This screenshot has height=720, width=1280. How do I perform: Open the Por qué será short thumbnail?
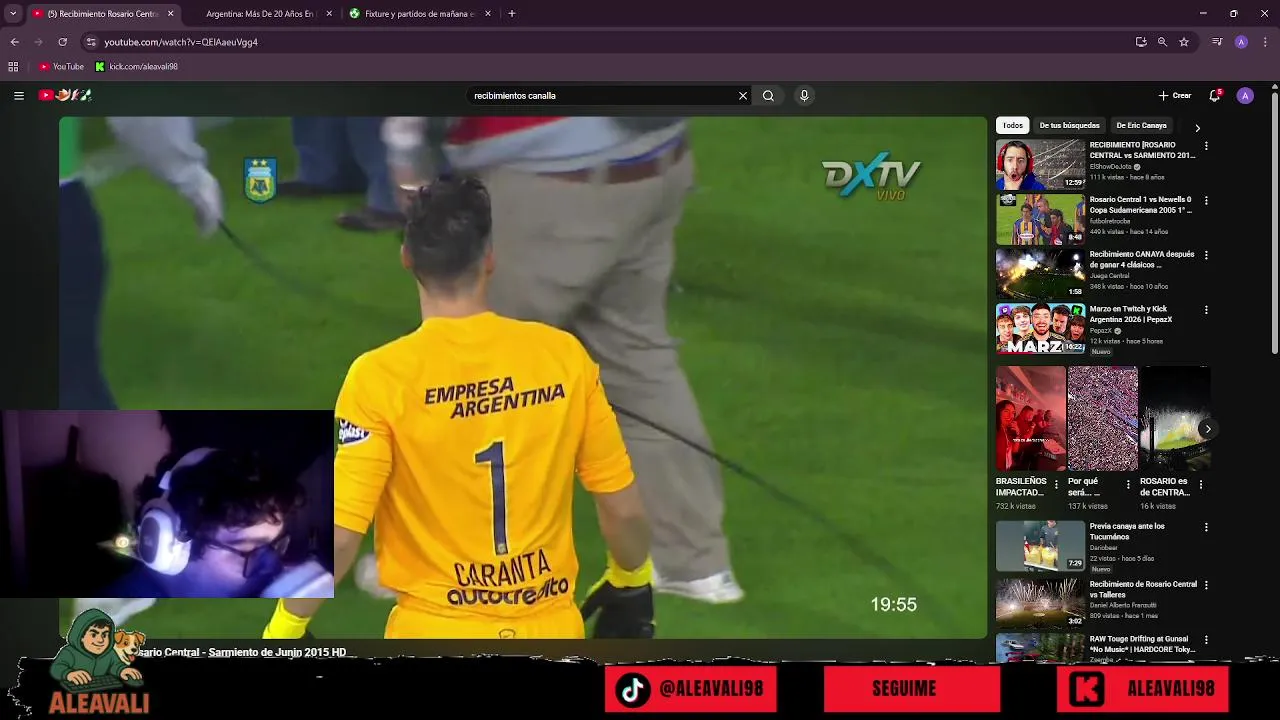[x=1102, y=418]
